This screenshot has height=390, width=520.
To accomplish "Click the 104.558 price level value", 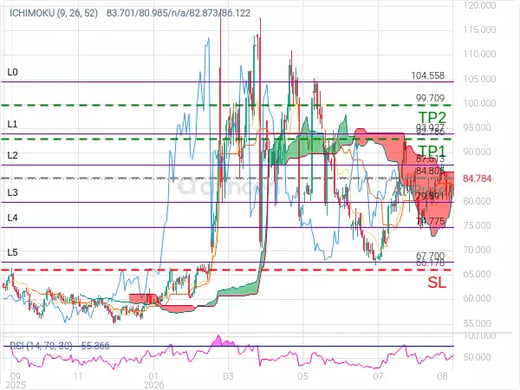I will pos(428,76).
